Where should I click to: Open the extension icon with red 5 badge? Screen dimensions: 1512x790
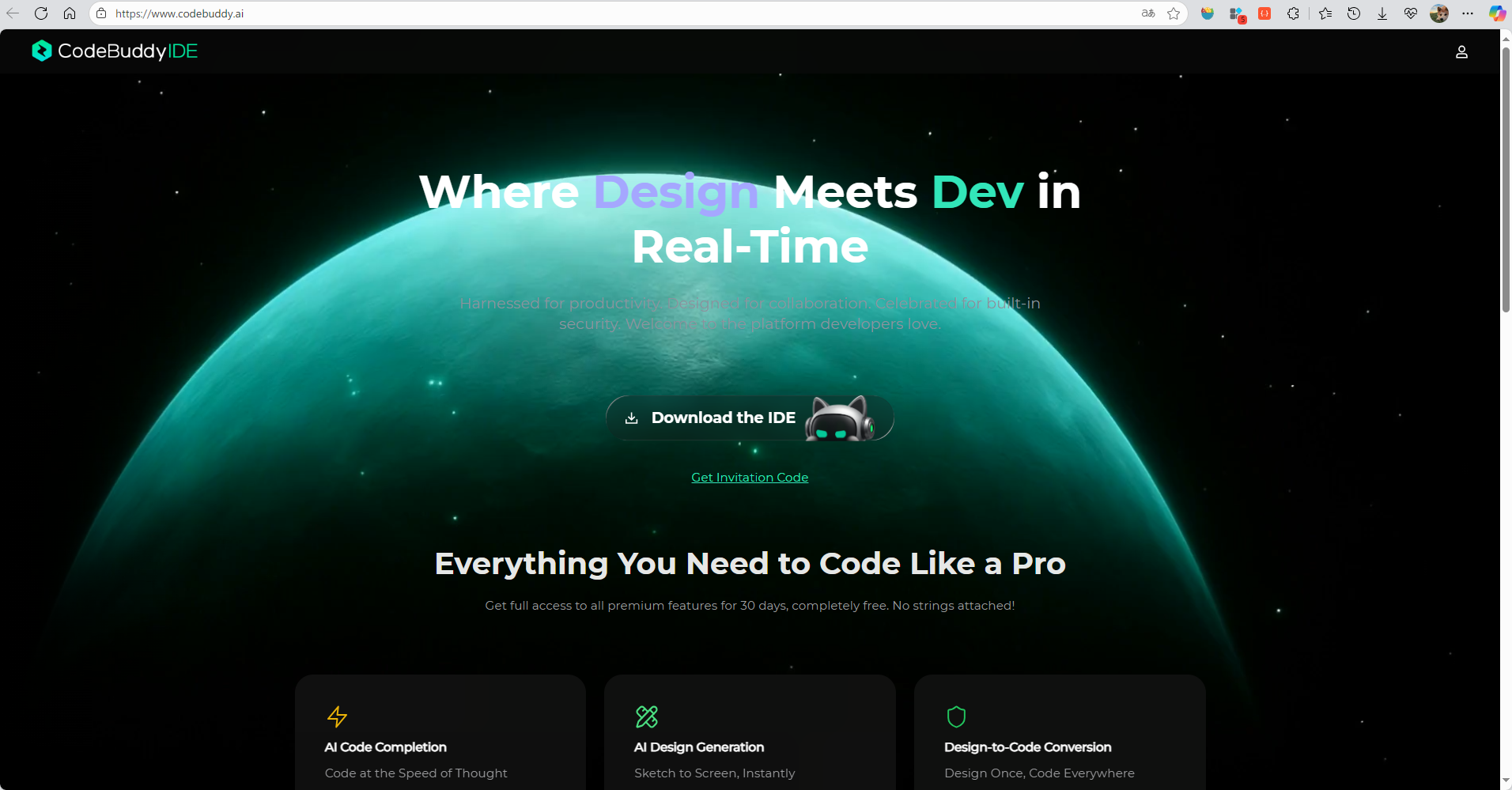point(1238,14)
